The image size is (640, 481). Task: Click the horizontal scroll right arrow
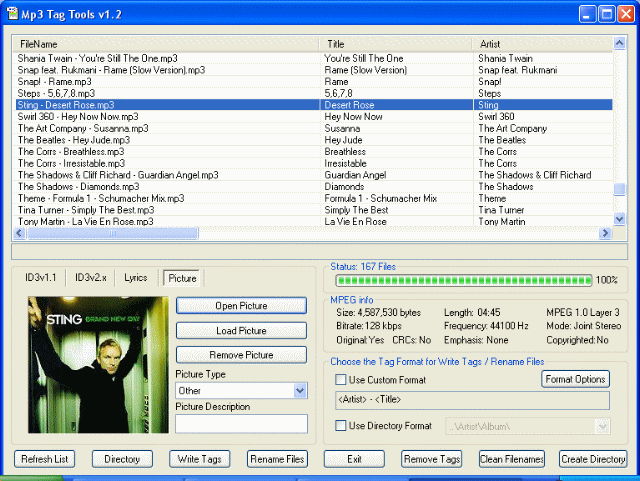pos(605,233)
